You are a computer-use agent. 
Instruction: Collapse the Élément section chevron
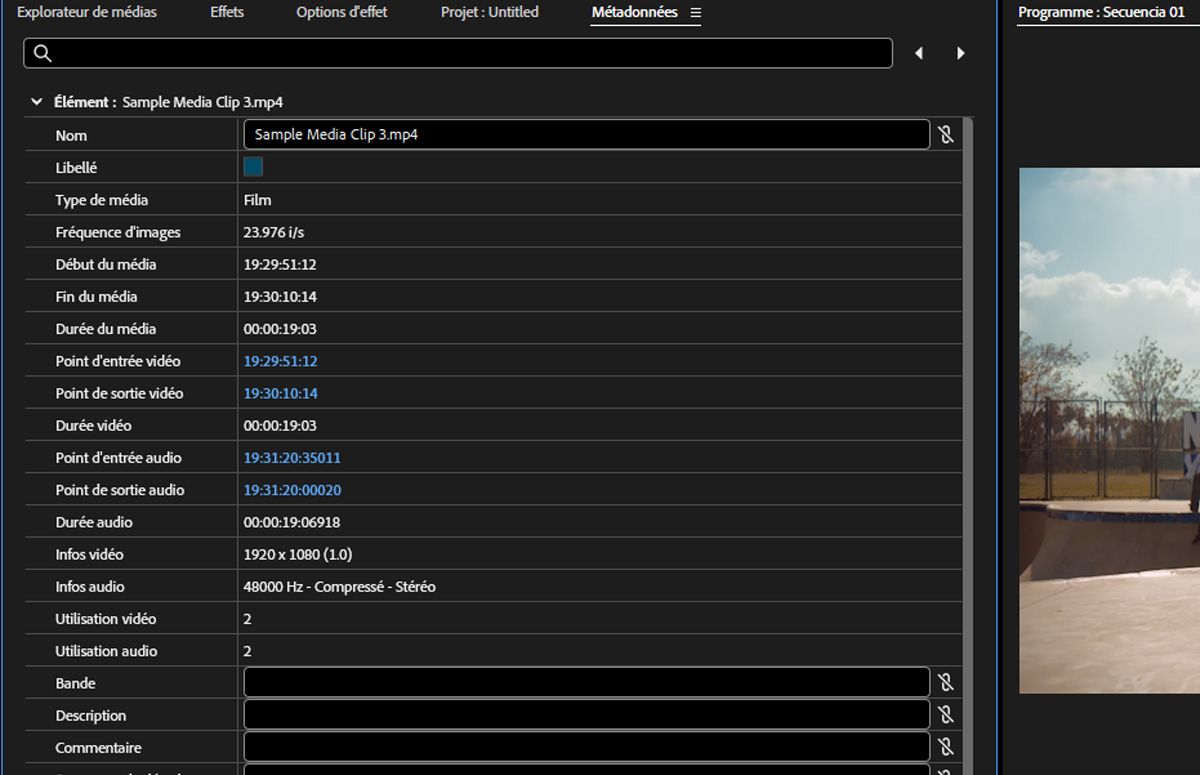click(x=37, y=102)
